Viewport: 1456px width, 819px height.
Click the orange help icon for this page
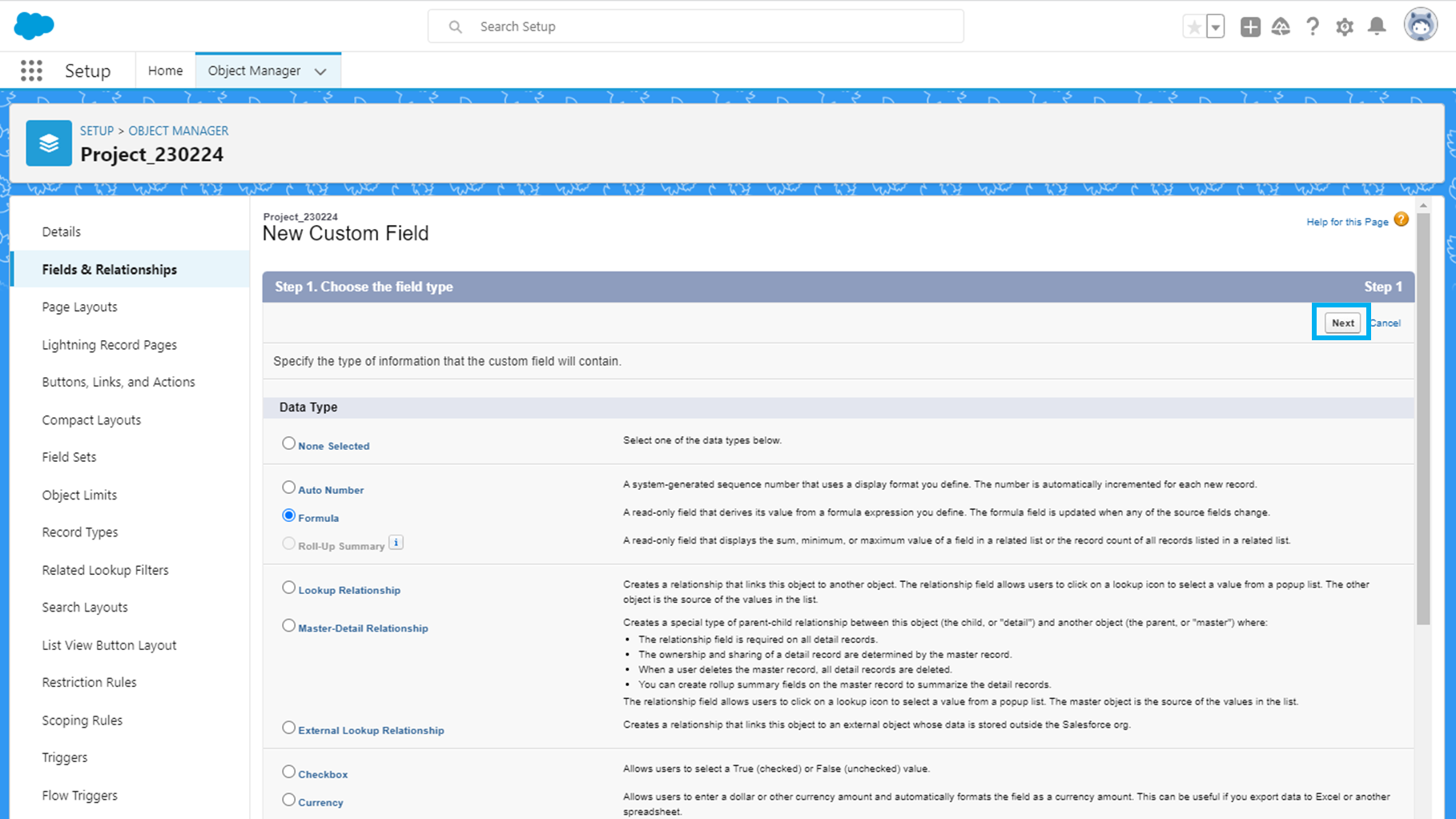(1401, 219)
